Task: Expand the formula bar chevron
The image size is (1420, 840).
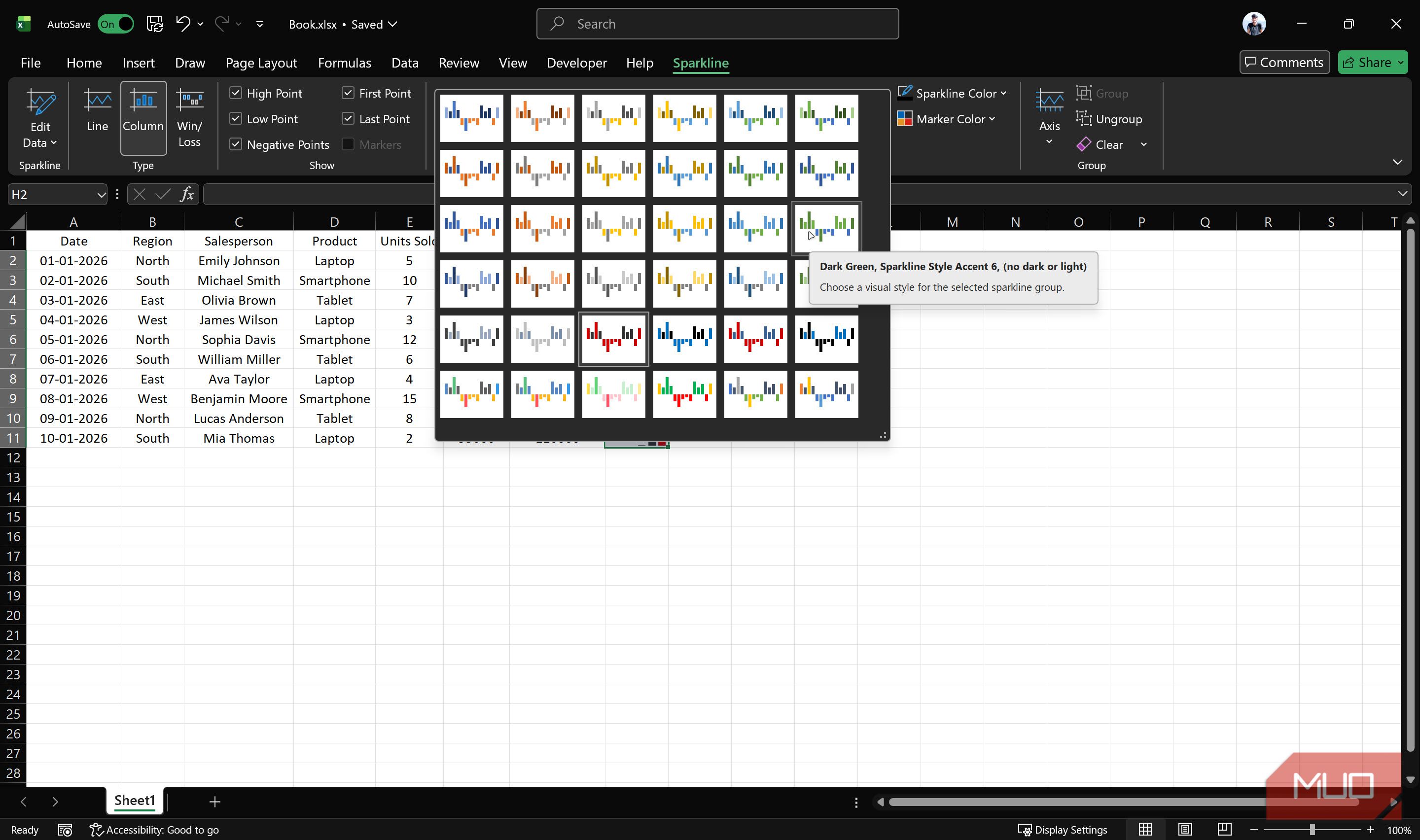Action: tap(1402, 194)
